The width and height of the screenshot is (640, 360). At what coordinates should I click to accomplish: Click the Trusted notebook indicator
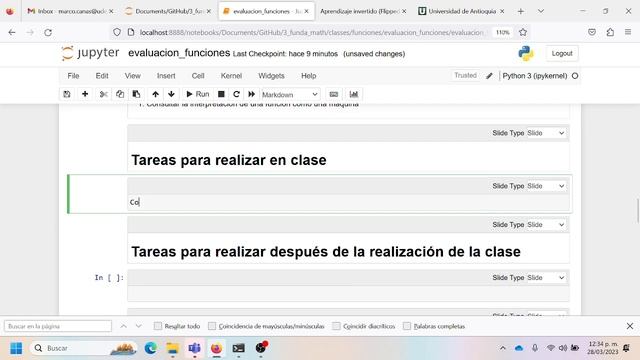(x=465, y=76)
